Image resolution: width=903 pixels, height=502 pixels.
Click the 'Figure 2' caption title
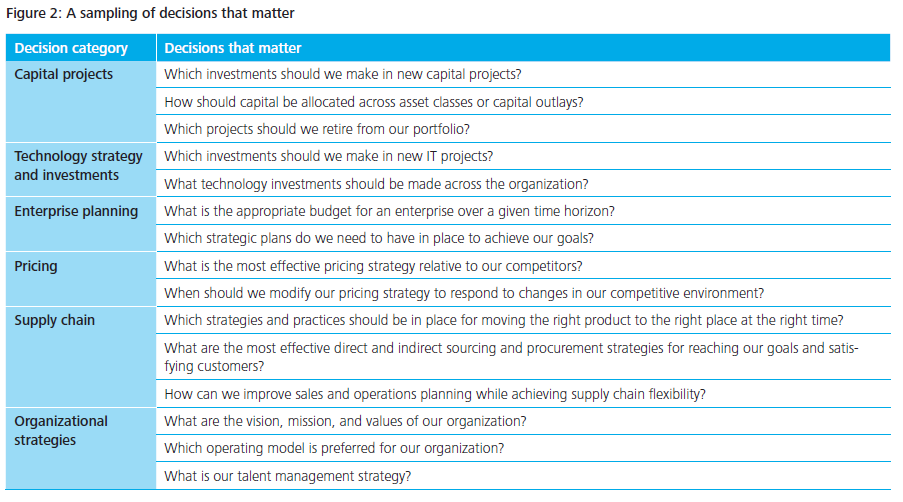151,14
